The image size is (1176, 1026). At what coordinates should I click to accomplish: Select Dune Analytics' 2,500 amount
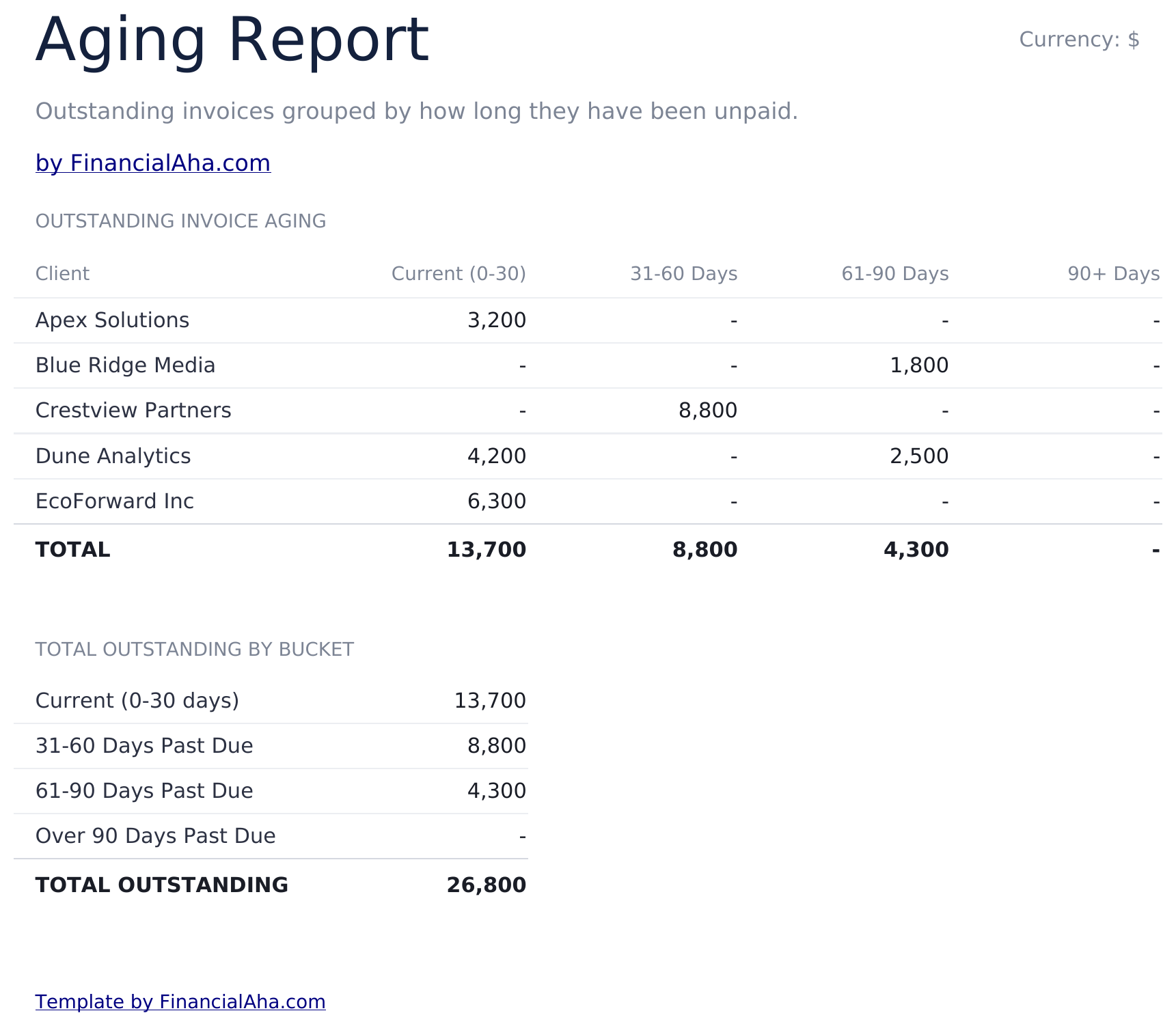[919, 456]
